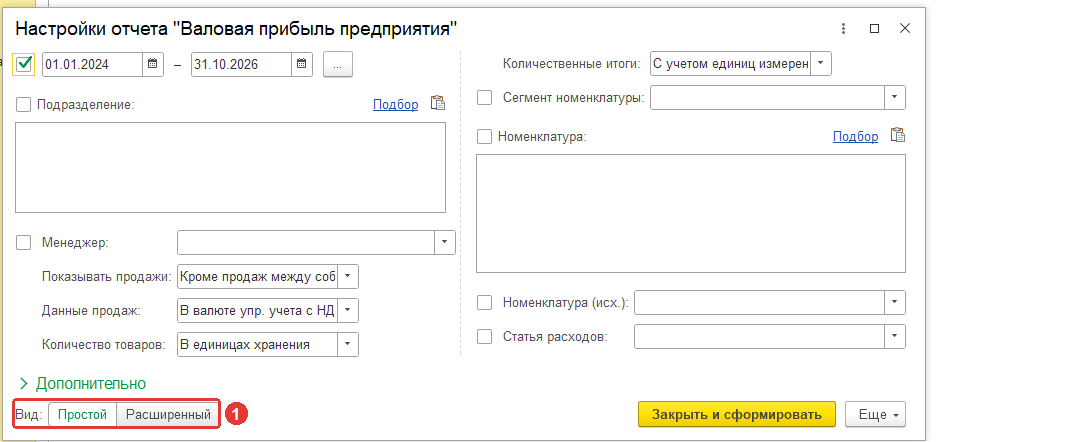1090x442 pixels.
Task: Open the Количественные итоги dropdown
Action: point(821,63)
